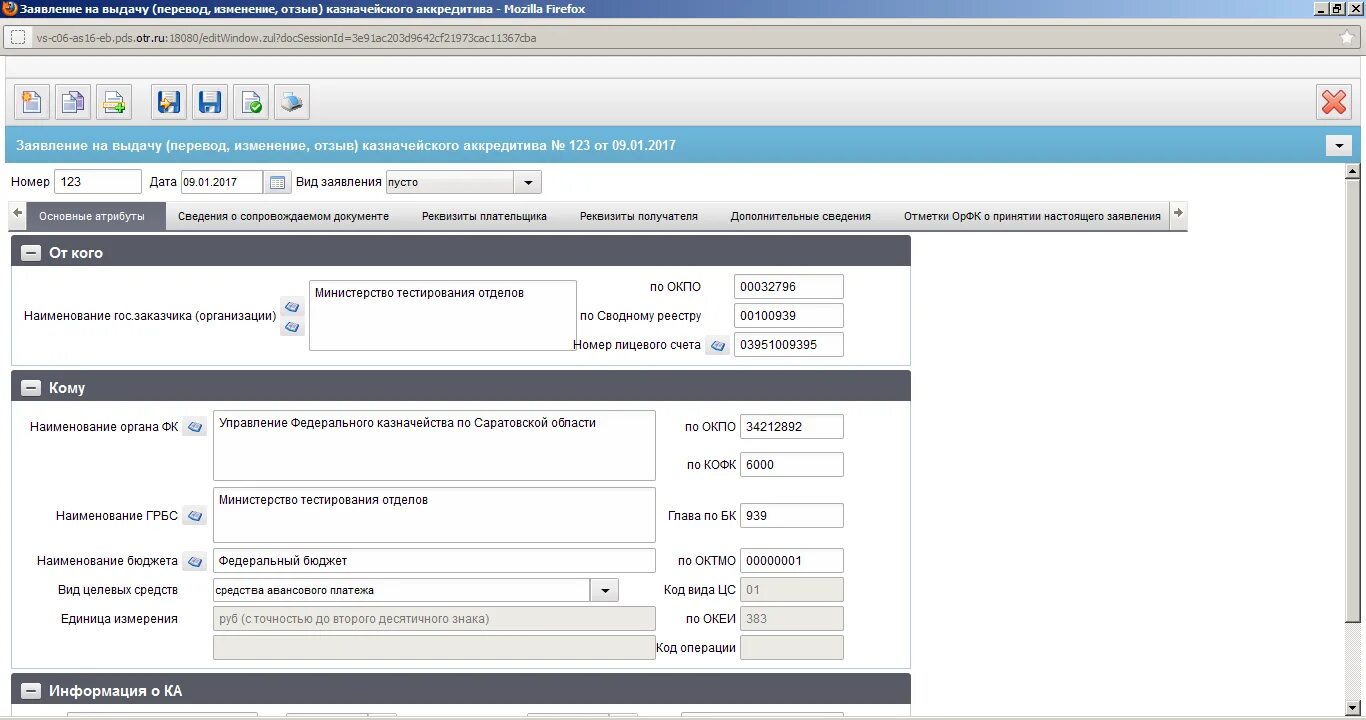Viewport: 1366px width, 720px height.
Task: Click Управление Федерального казначейства text area
Action: (x=434, y=445)
